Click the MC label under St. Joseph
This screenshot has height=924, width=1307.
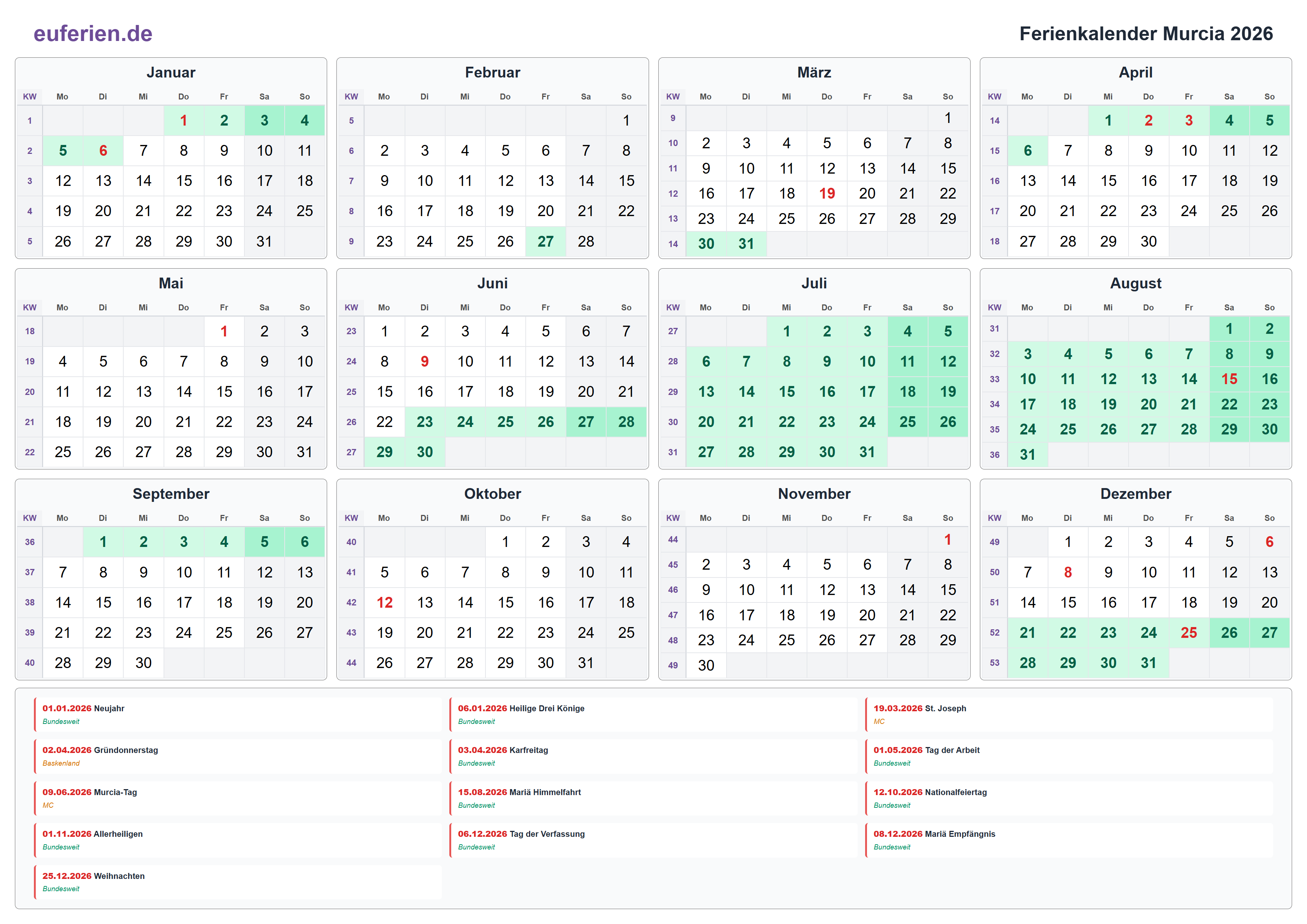point(879,721)
